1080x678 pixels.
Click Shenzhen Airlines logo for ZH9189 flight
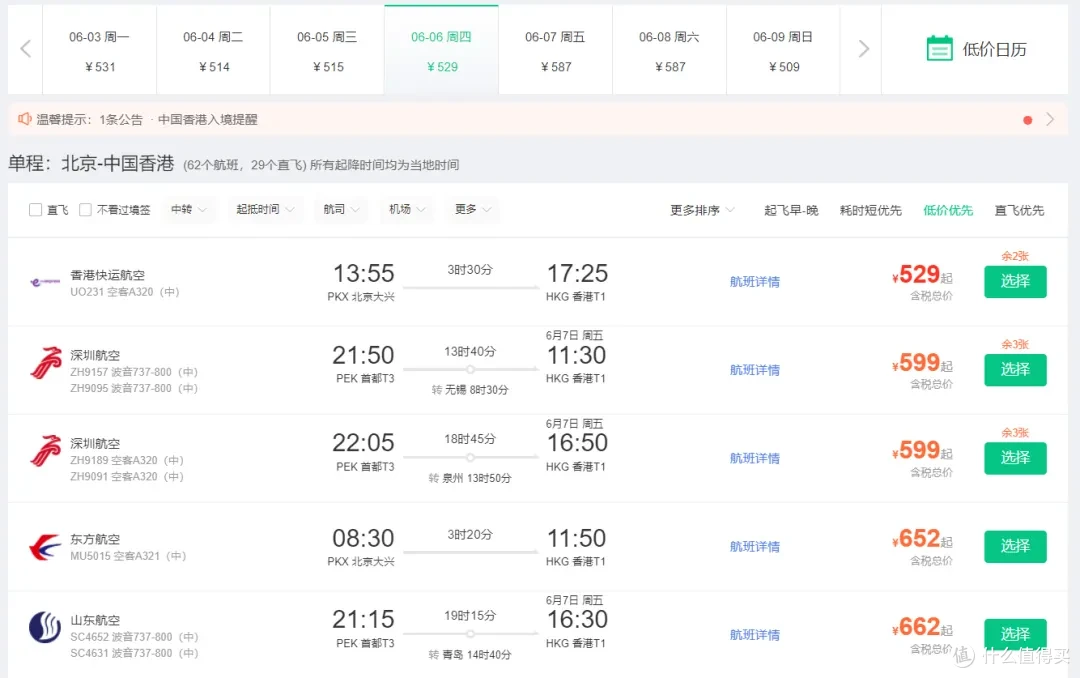(x=45, y=451)
